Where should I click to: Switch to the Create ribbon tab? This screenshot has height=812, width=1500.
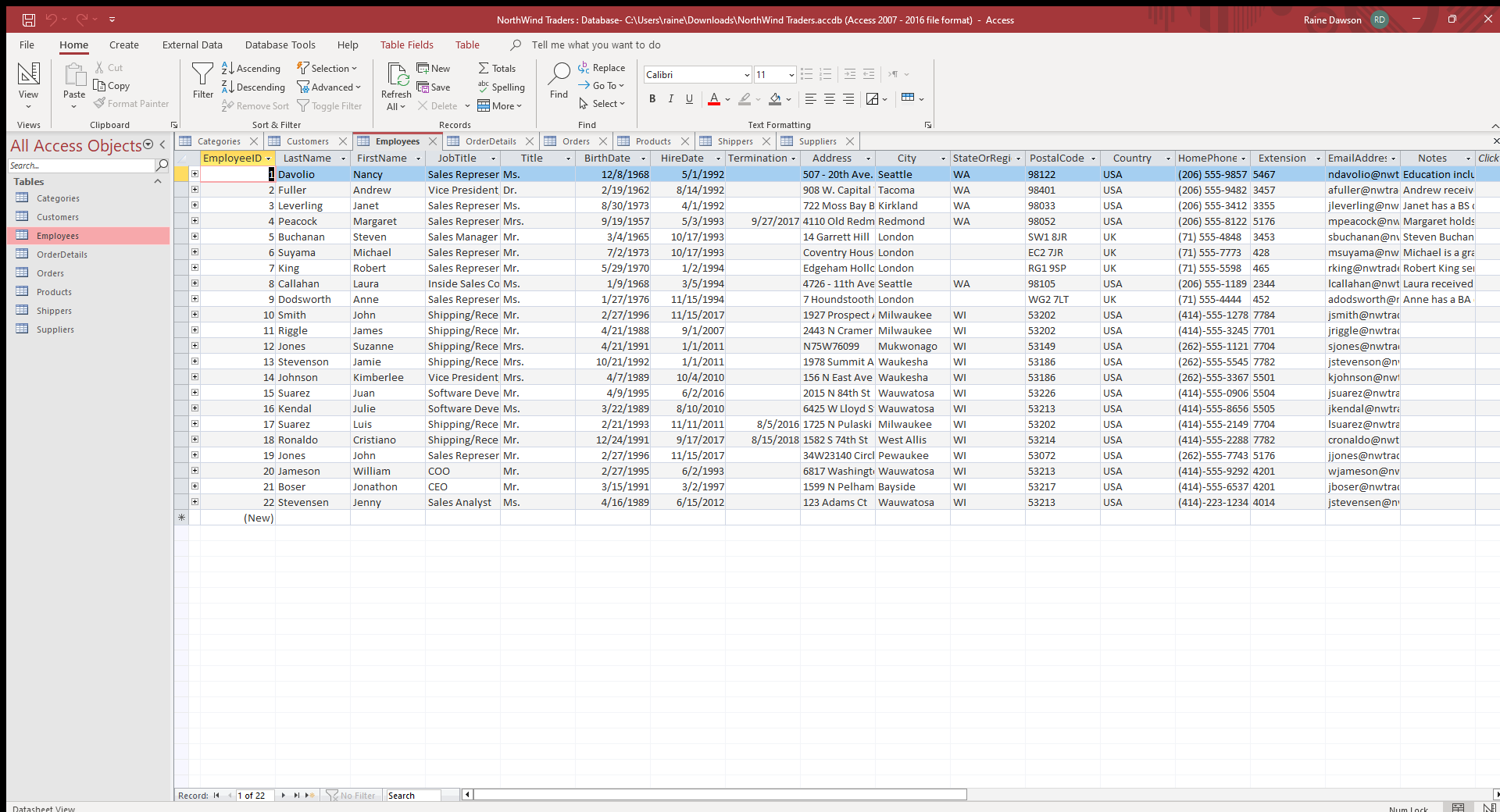click(x=123, y=45)
